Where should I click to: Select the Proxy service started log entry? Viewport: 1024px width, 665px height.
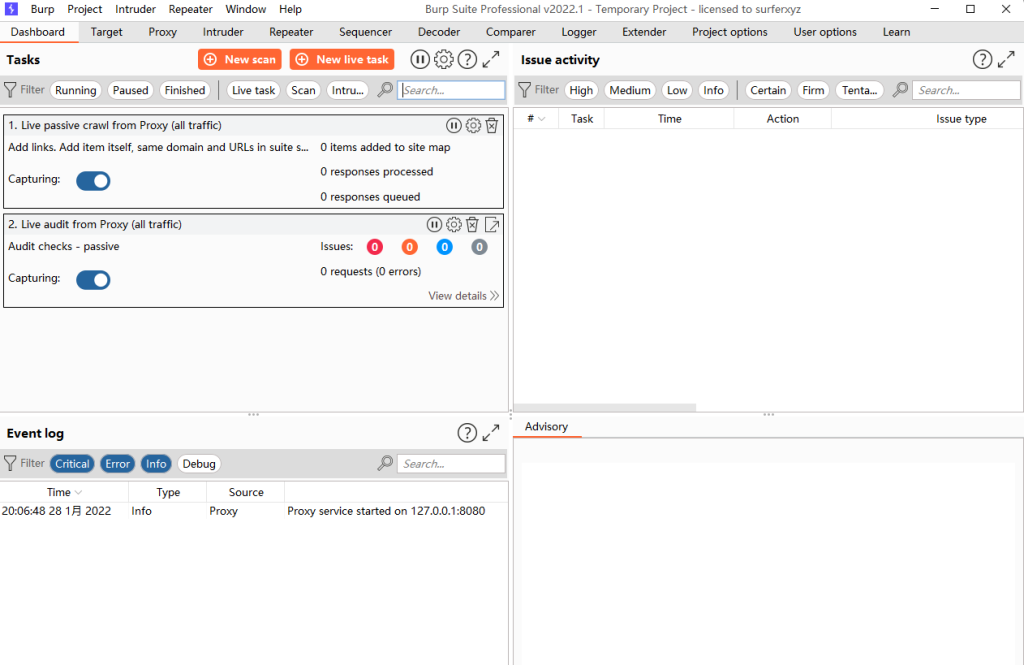tap(253, 511)
